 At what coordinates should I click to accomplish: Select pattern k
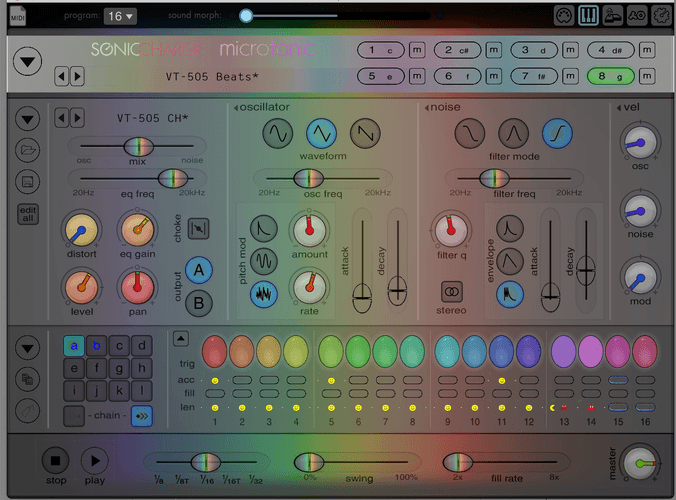(x=119, y=391)
